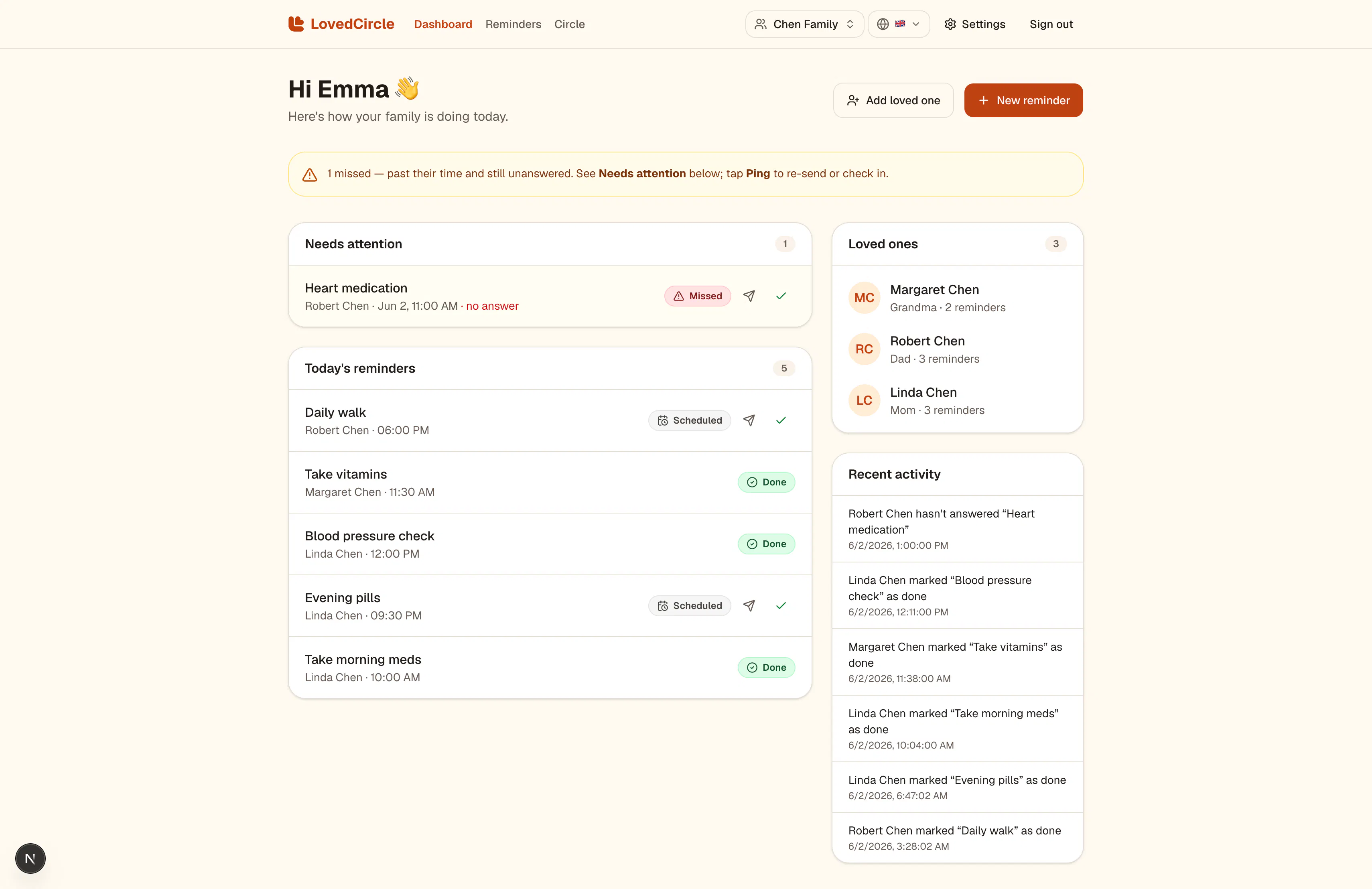Image resolution: width=1372 pixels, height=889 pixels.
Task: Click 'Robert Chen · 06:00 PM' subtitle
Action: coord(367,430)
